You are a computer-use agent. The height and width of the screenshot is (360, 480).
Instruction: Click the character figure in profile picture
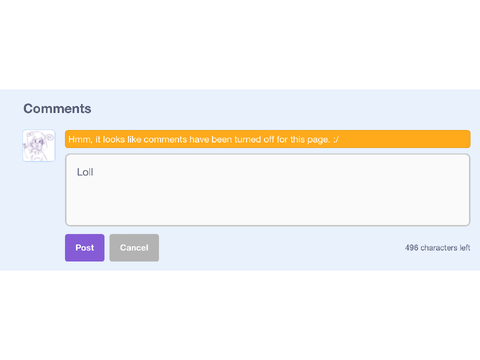[x=37, y=147]
